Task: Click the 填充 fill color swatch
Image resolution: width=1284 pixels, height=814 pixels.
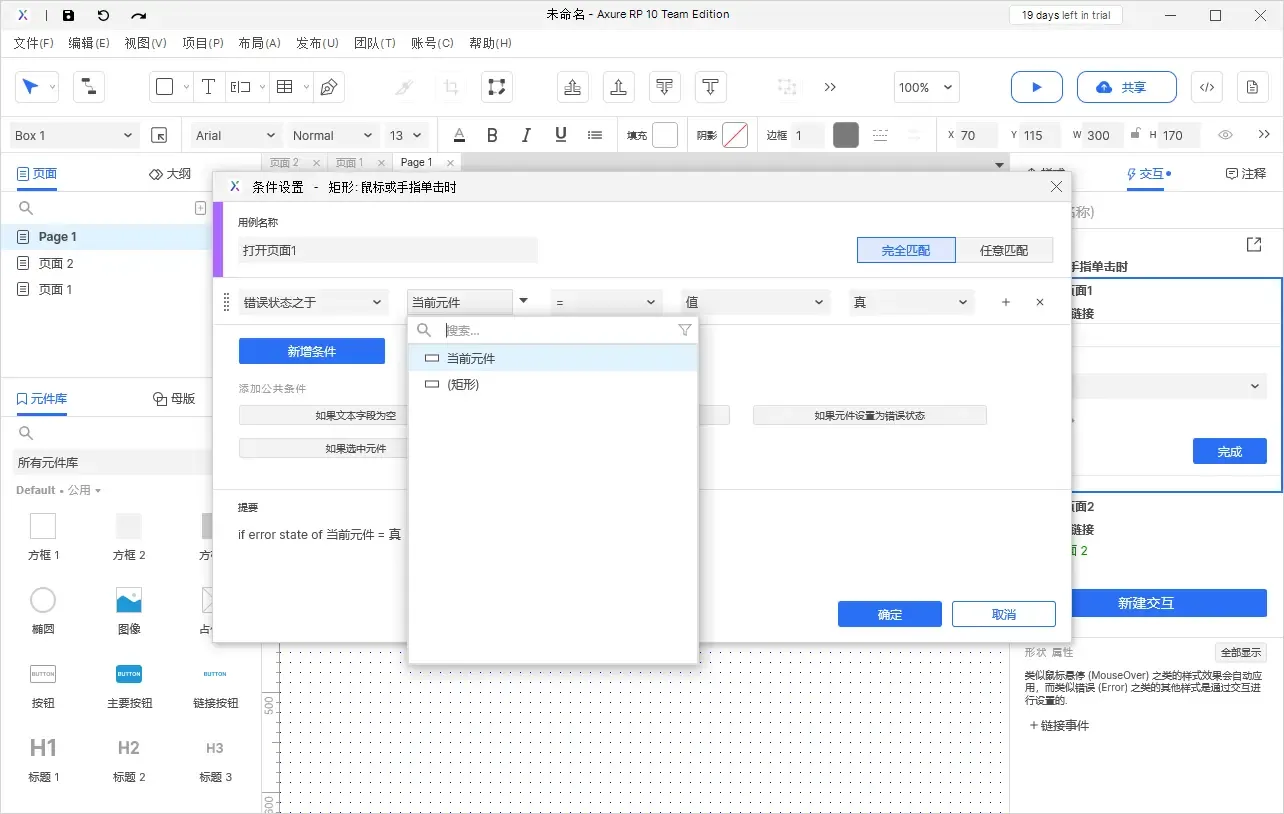Action: 665,135
